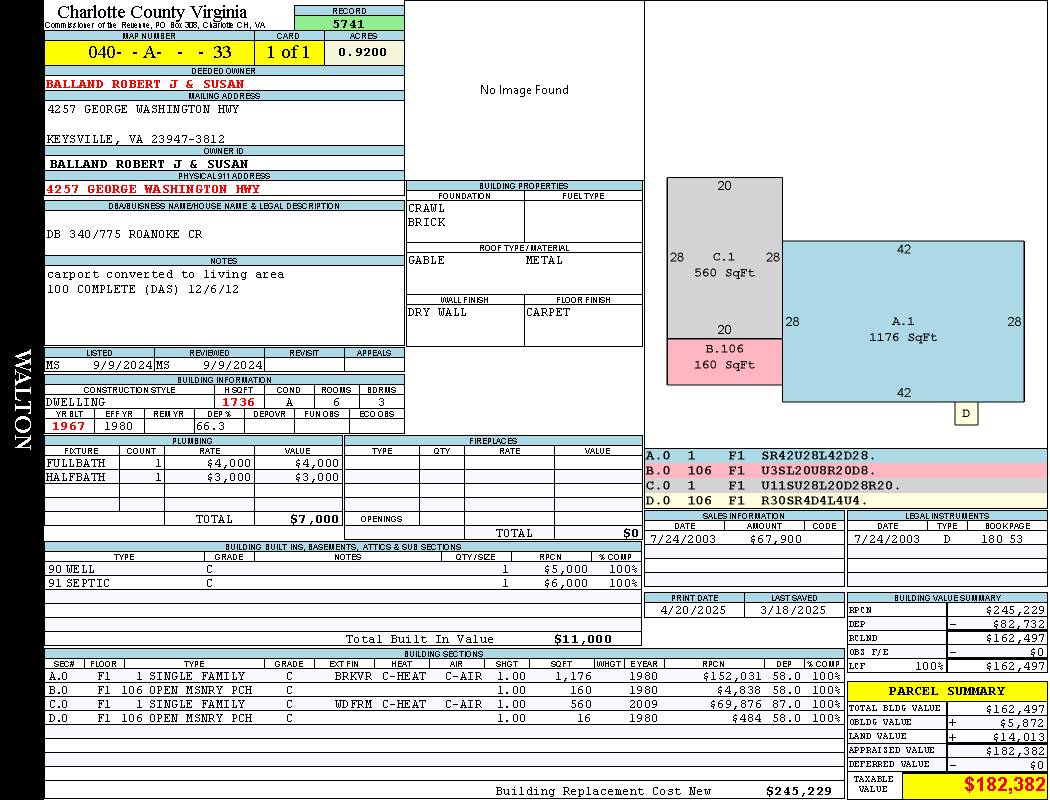Viewport: 1050px width, 800px height.
Task: Click the green record number 5741
Action: click(x=349, y=23)
